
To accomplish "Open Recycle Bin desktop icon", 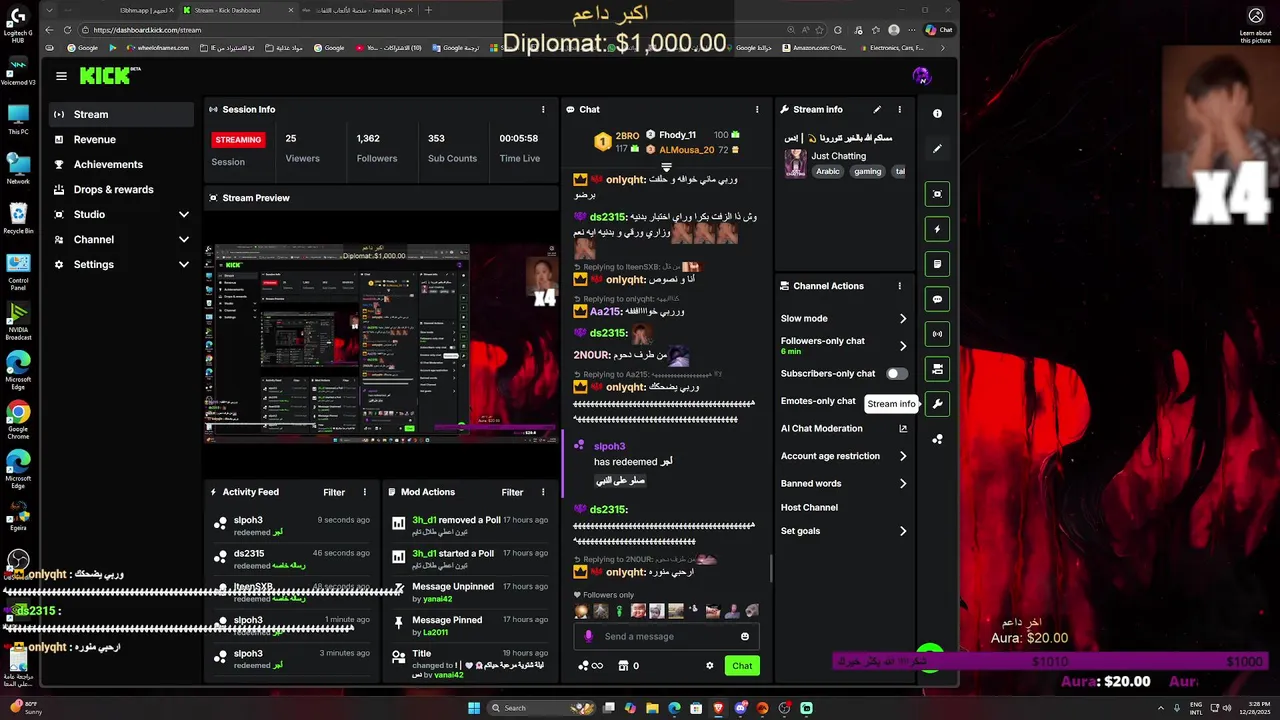I will [18, 217].
